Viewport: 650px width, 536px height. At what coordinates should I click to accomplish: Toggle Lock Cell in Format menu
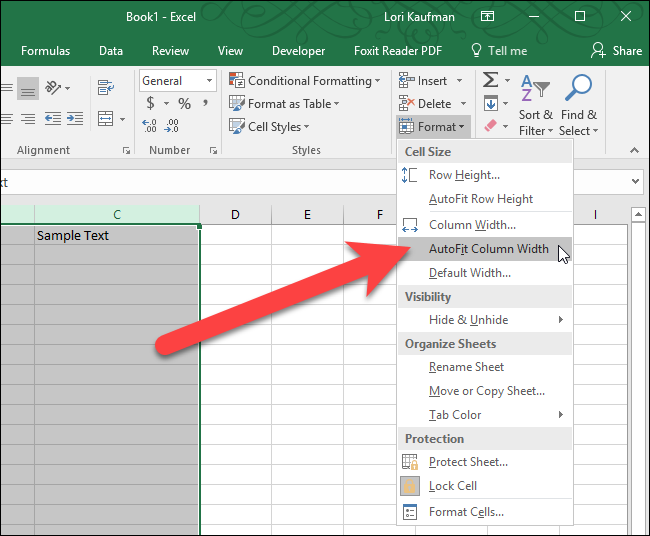click(x=453, y=486)
